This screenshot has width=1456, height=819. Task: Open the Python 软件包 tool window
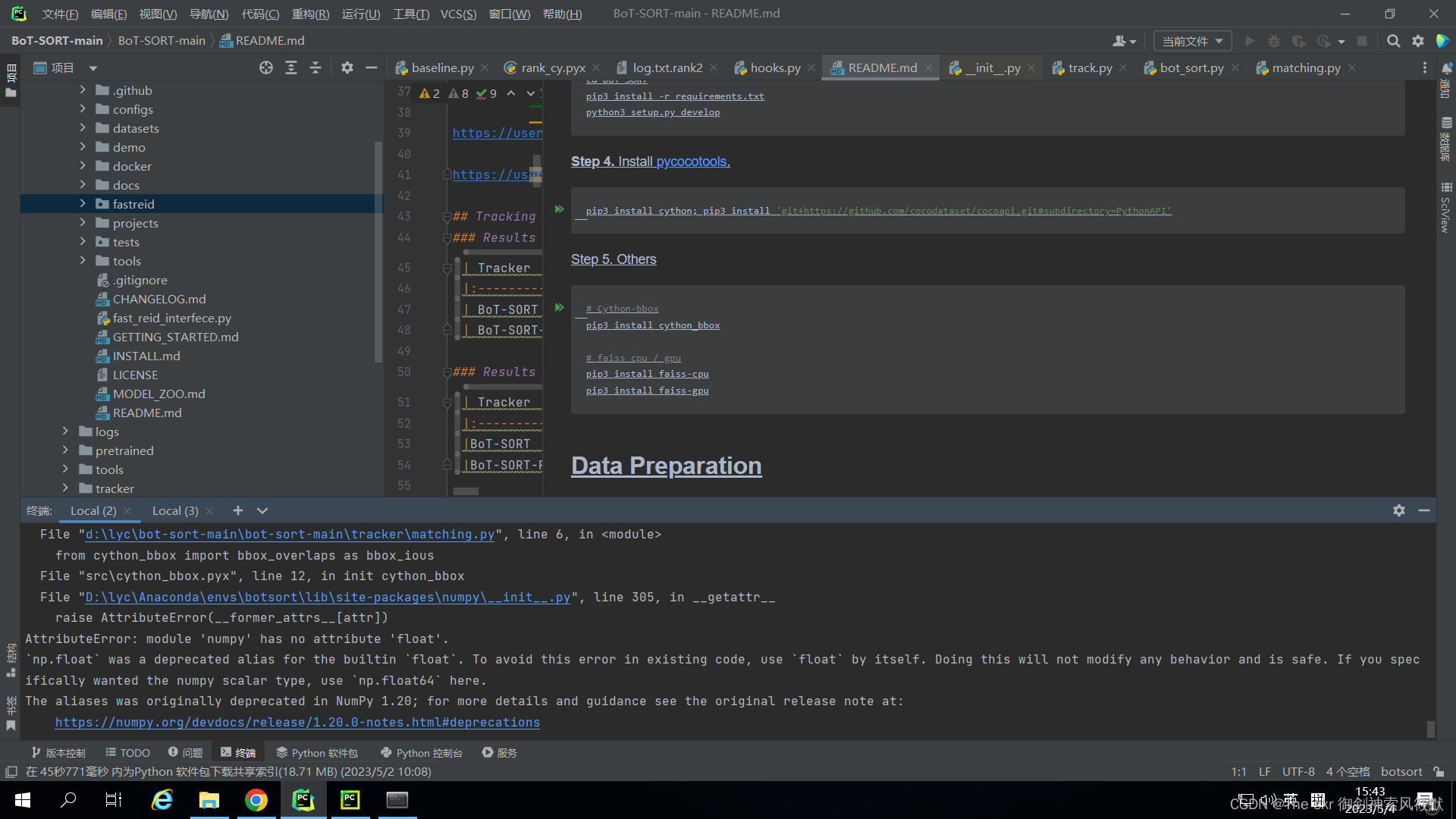pyautogui.click(x=317, y=753)
